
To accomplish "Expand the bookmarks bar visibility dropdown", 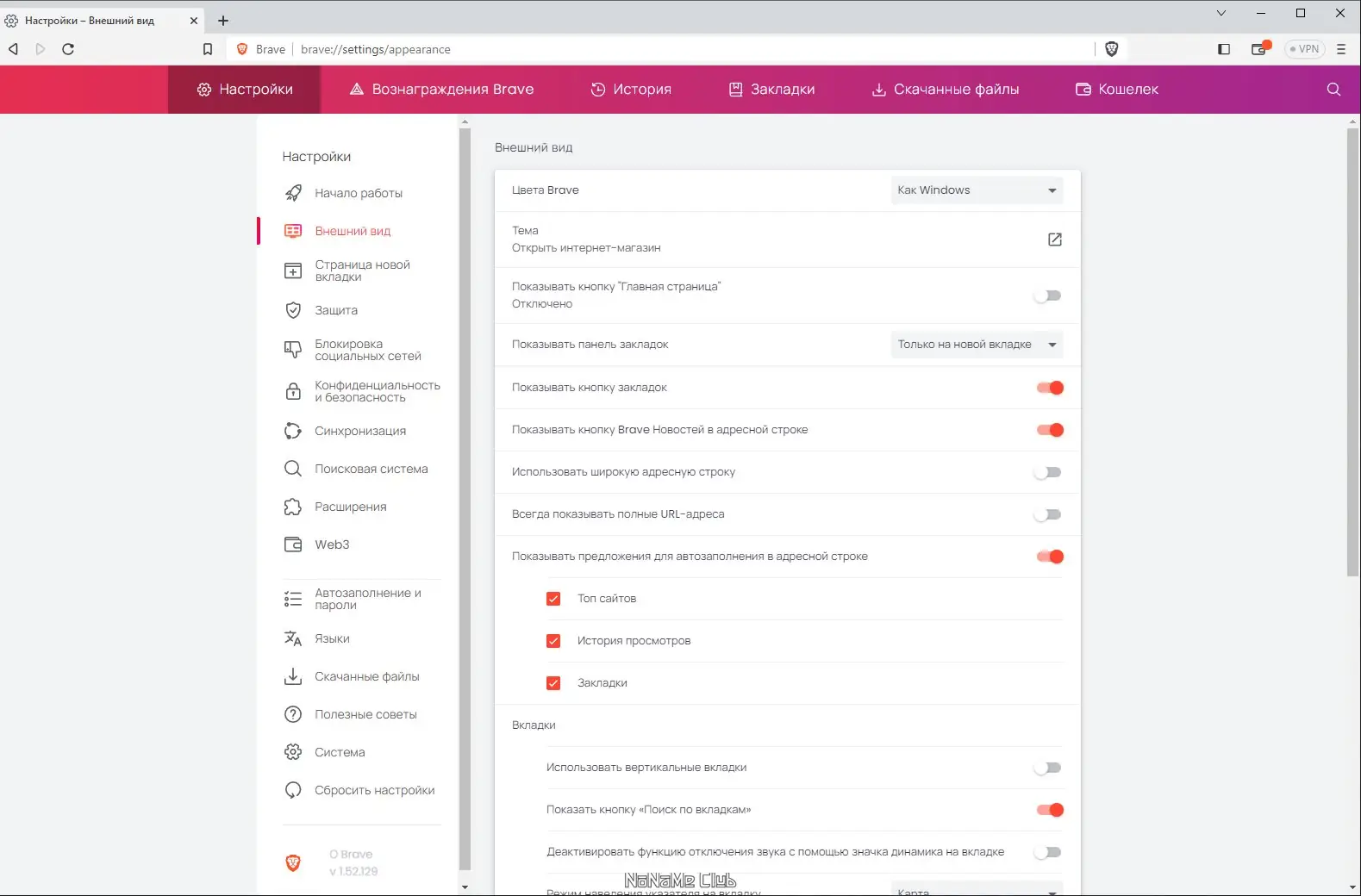I will tap(976, 345).
